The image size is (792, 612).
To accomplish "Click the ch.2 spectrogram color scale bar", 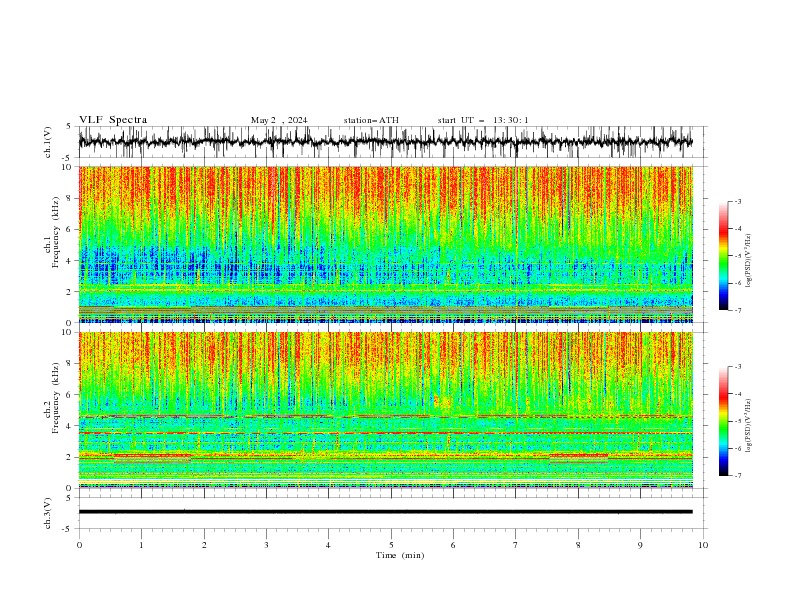I will click(723, 421).
